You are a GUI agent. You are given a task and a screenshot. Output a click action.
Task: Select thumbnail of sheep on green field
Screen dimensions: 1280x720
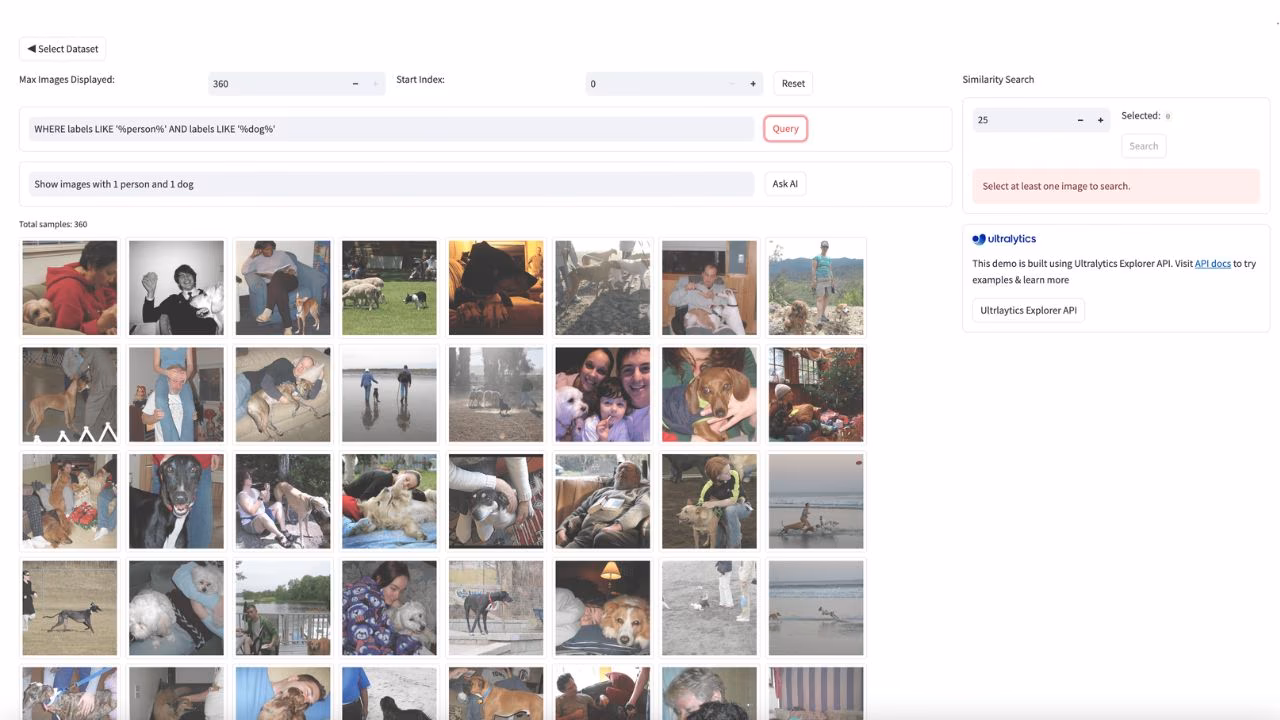click(389, 288)
